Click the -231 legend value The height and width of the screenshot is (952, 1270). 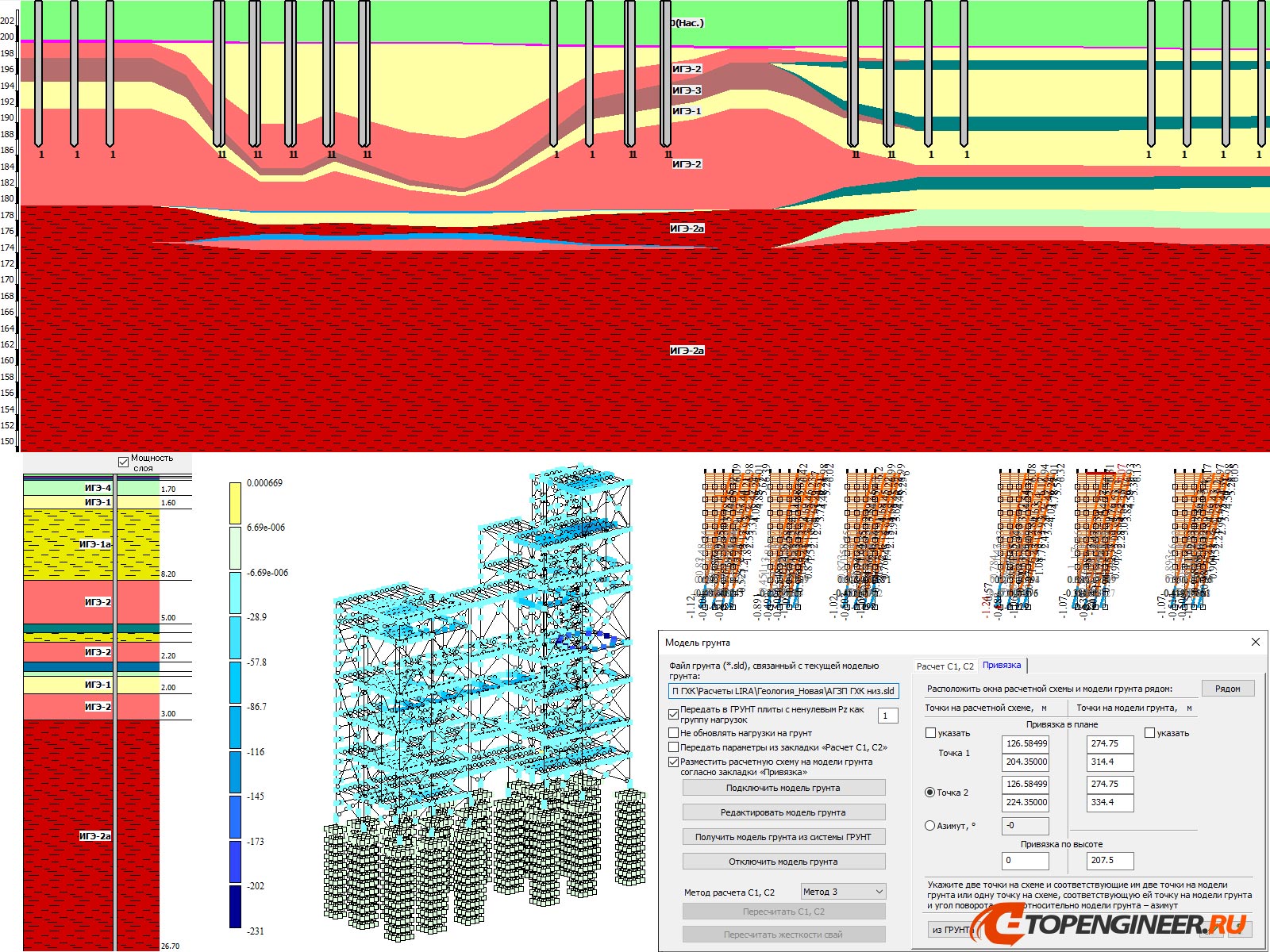pos(256,931)
